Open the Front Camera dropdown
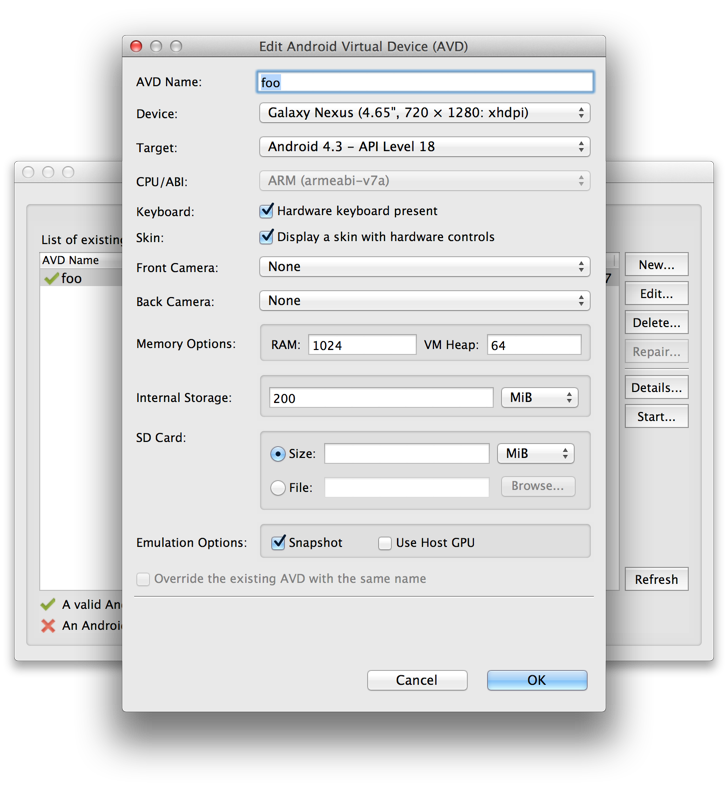 click(x=425, y=266)
